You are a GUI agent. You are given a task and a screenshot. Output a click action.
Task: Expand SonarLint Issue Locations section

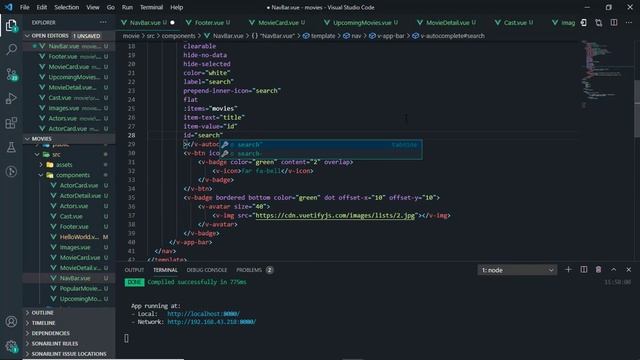[x=69, y=354]
